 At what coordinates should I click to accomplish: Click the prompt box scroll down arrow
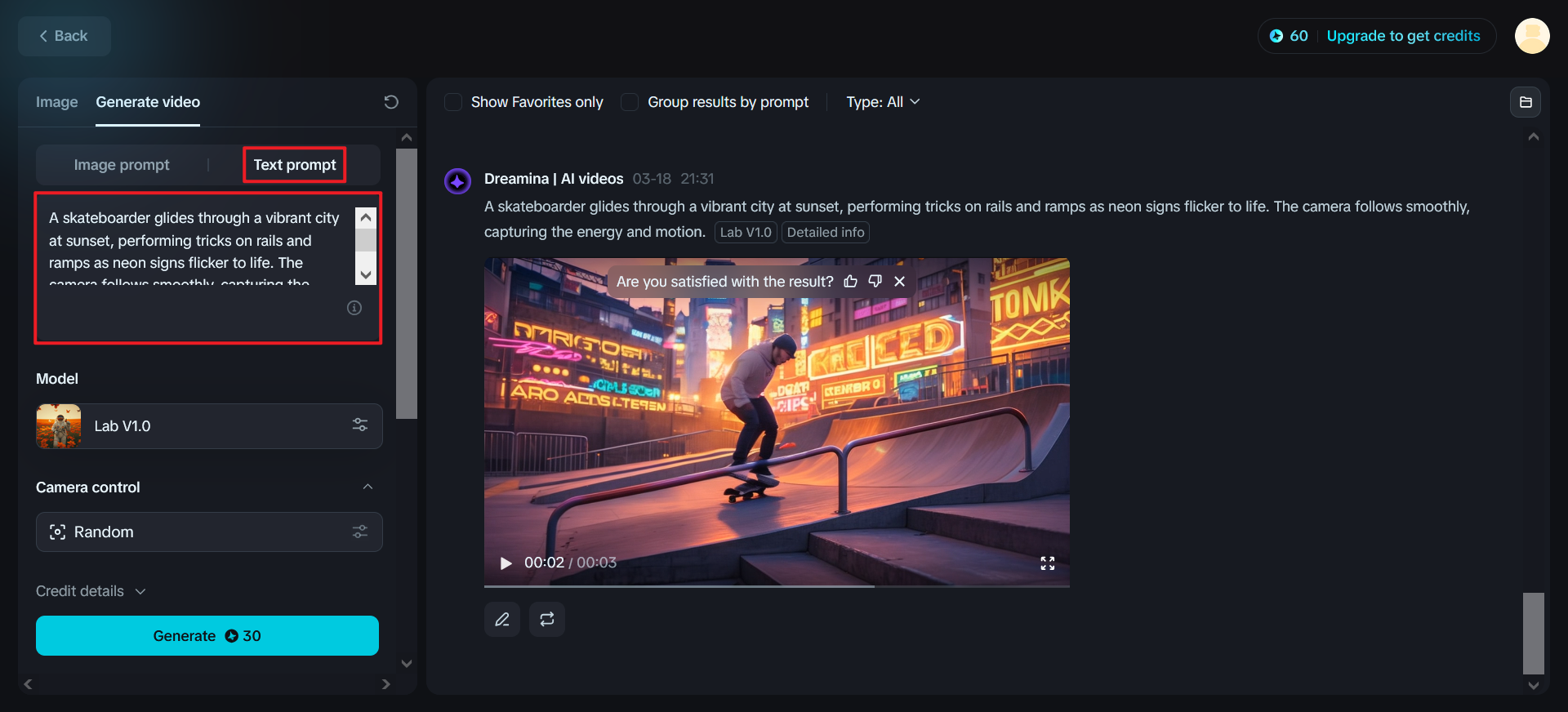(x=366, y=275)
